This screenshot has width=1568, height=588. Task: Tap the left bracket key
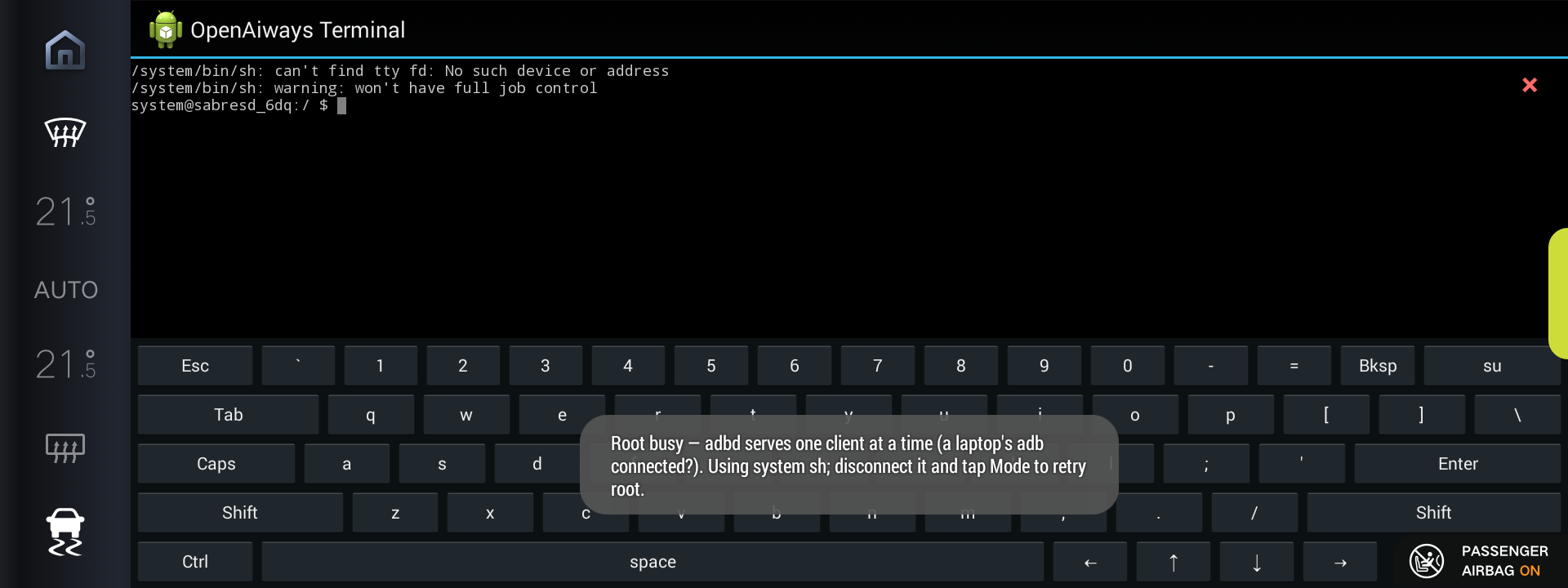1326,415
